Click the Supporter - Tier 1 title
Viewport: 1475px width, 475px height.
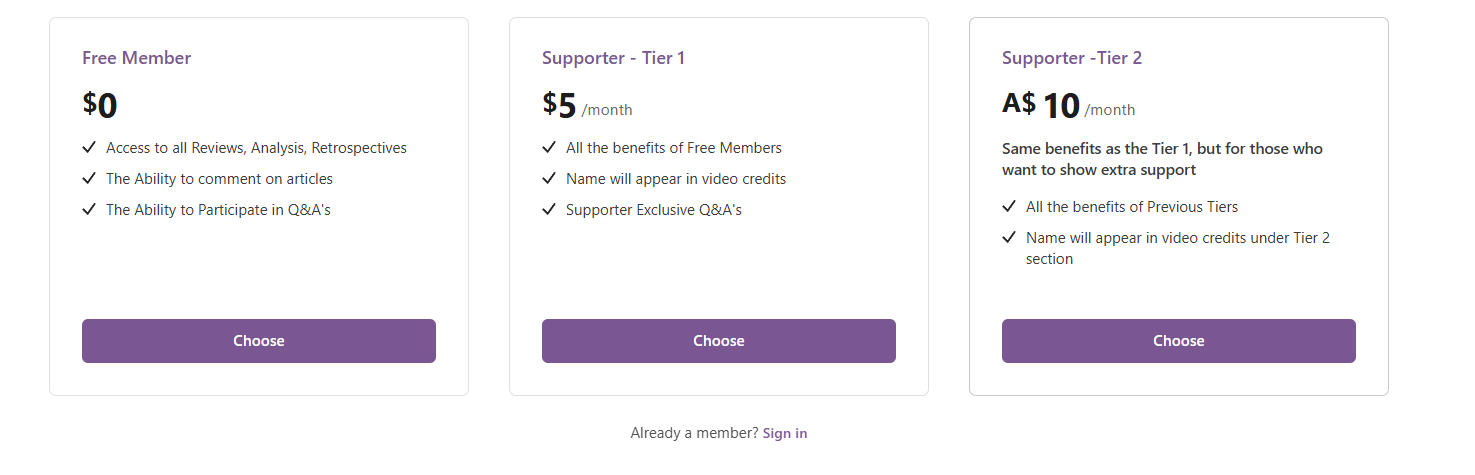coord(614,58)
